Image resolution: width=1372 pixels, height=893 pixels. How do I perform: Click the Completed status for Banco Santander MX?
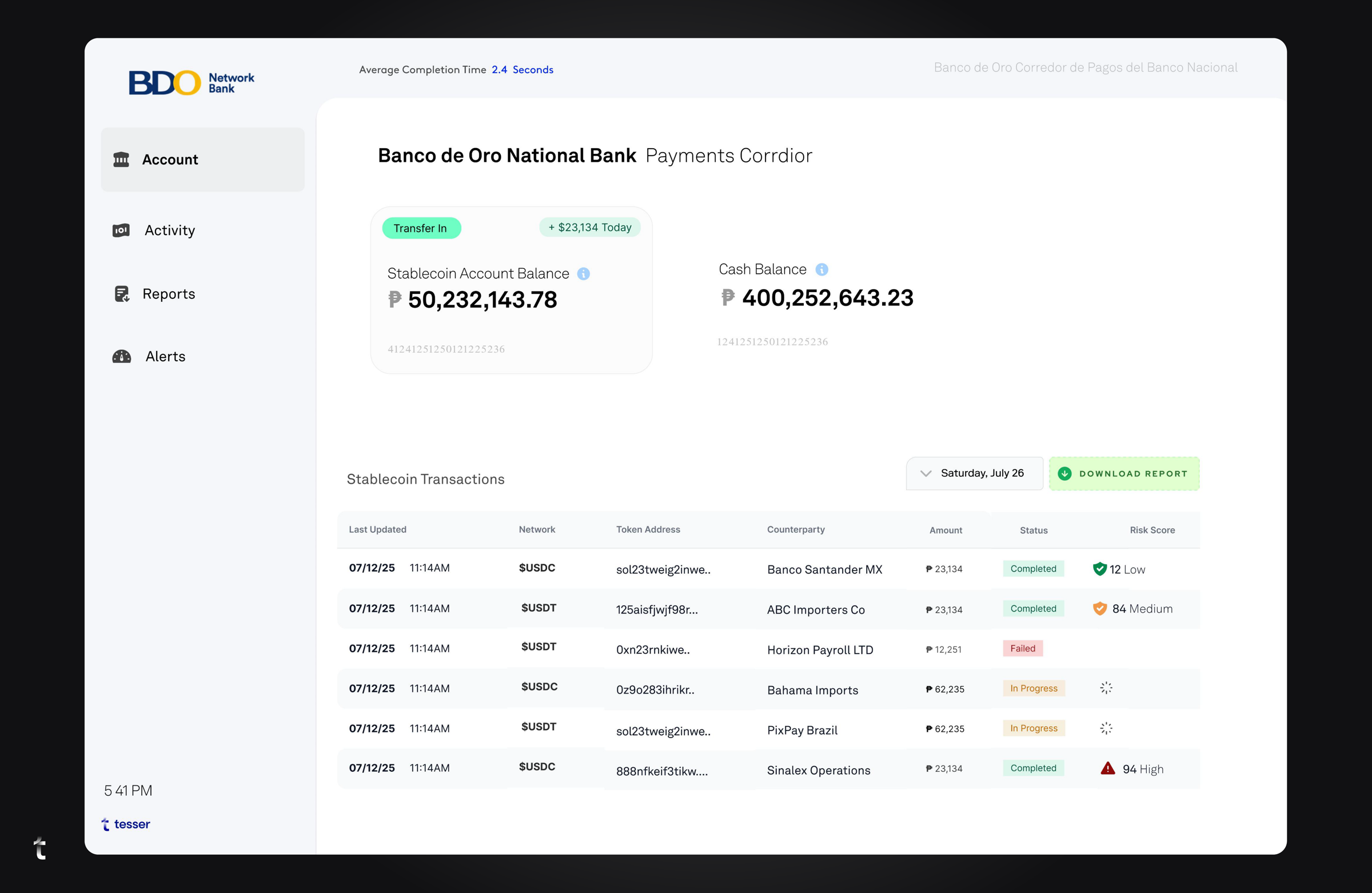point(1033,569)
